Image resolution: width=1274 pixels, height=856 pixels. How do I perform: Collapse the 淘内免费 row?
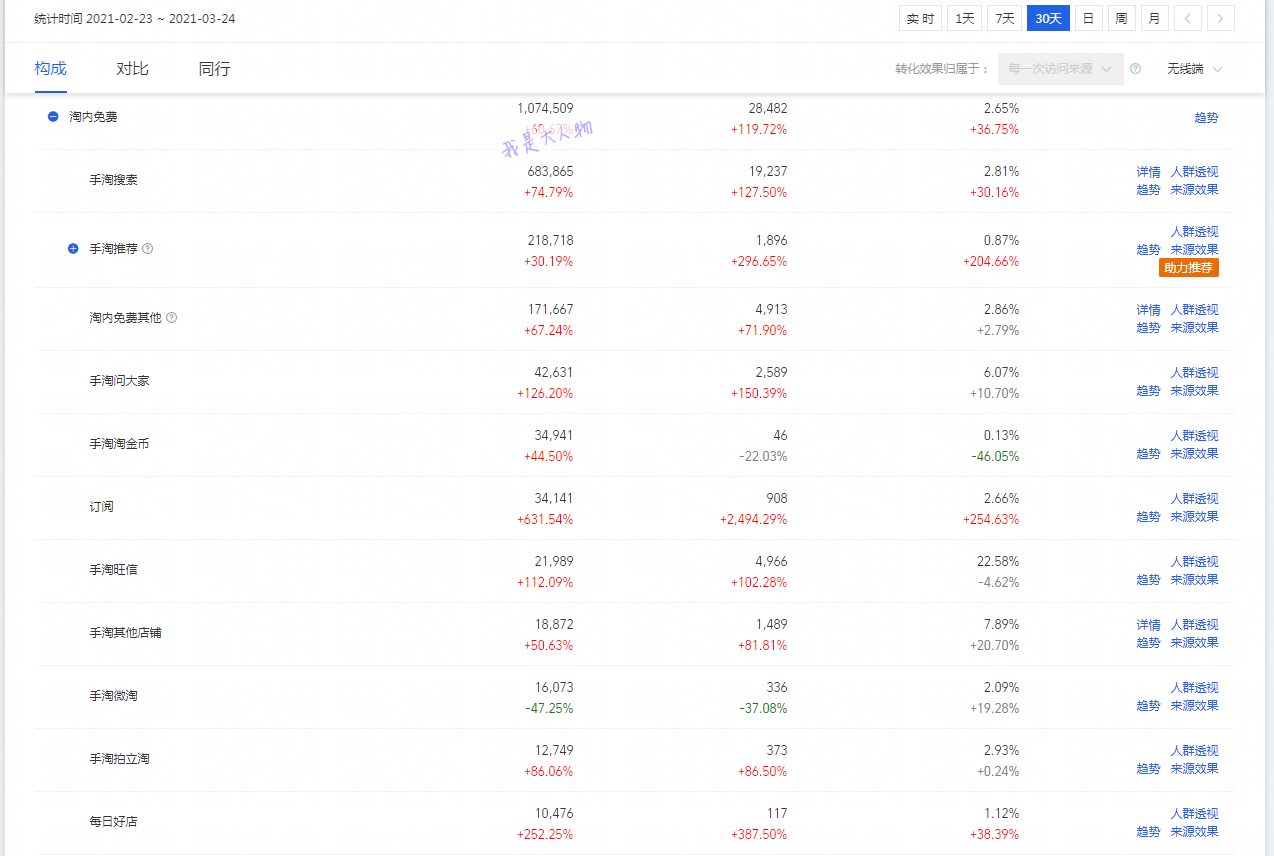pos(53,117)
